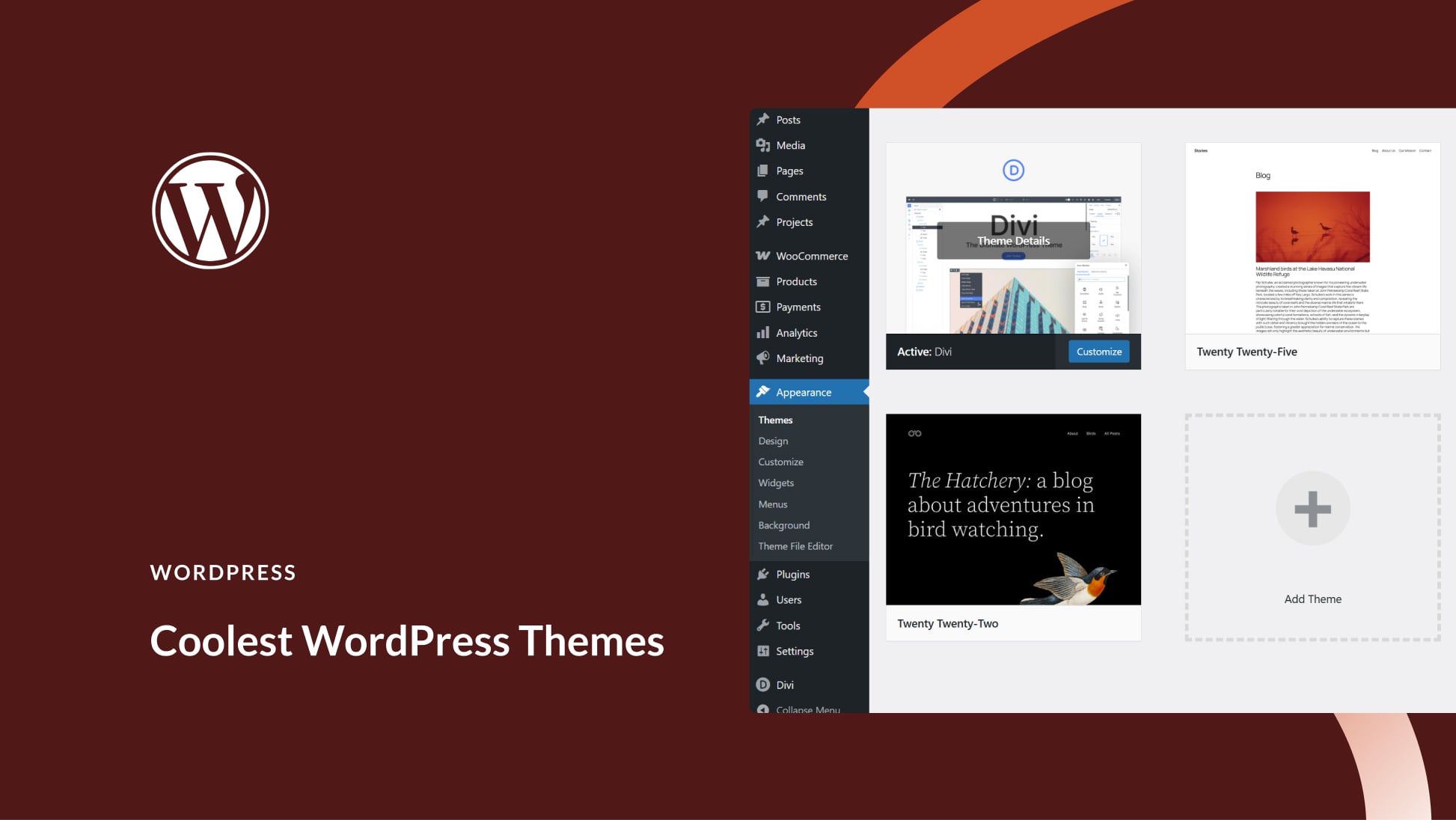Expand the Appearance submenu
This screenshot has height=820, width=1456.
(804, 391)
